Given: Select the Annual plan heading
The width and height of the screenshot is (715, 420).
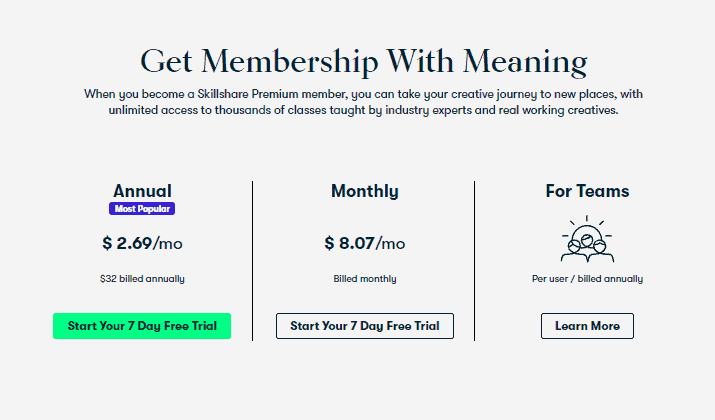Looking at the screenshot, I should click(142, 191).
